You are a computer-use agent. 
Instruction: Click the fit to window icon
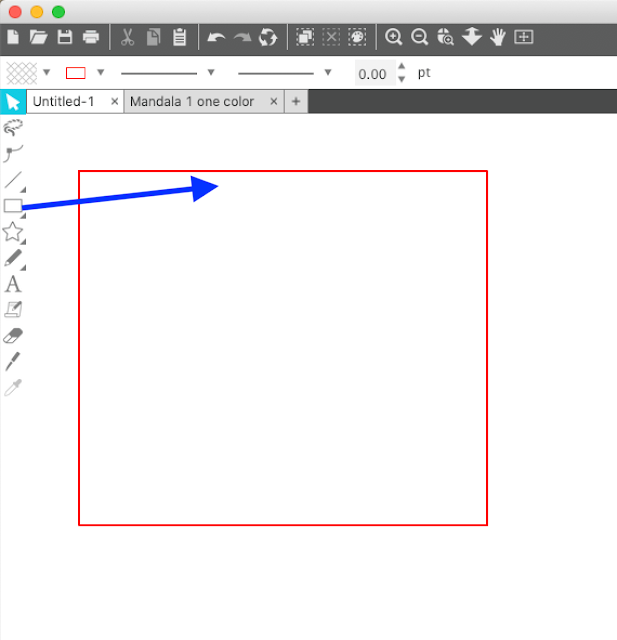point(524,37)
